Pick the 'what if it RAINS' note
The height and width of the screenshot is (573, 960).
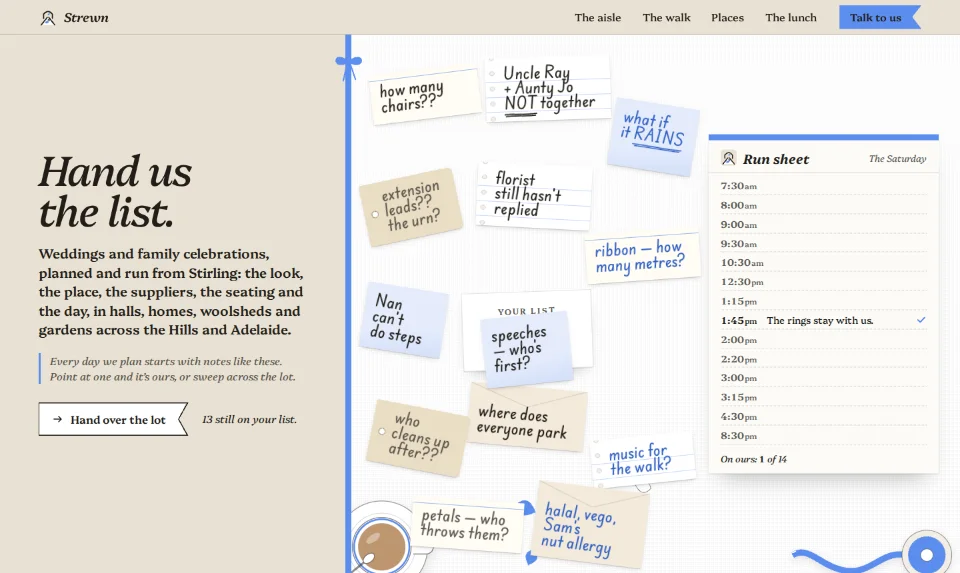coord(653,135)
